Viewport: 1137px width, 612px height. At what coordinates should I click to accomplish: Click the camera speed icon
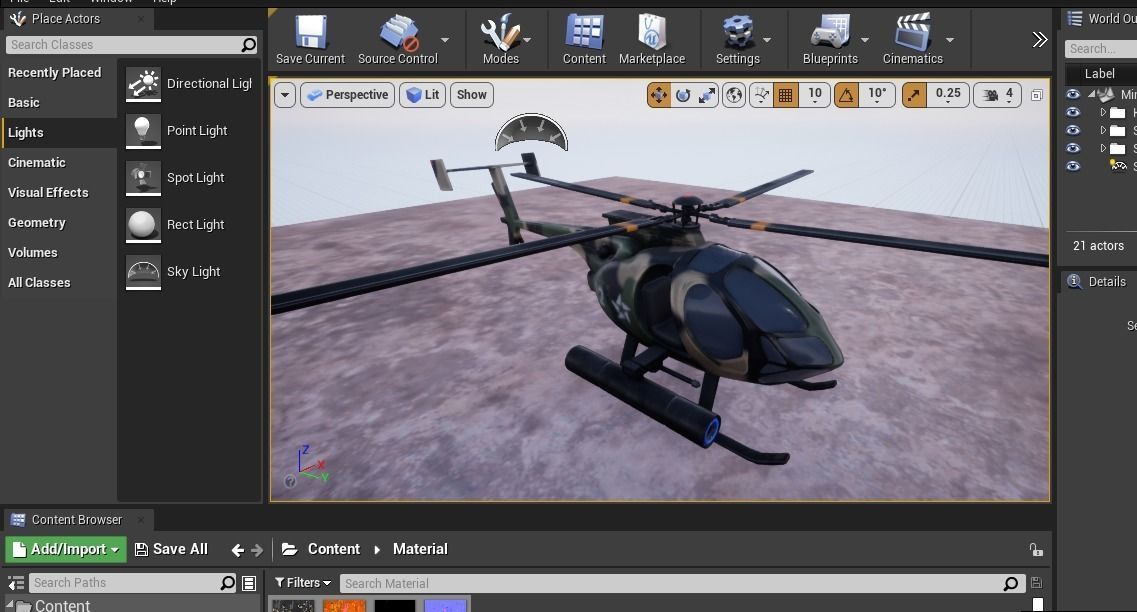990,95
